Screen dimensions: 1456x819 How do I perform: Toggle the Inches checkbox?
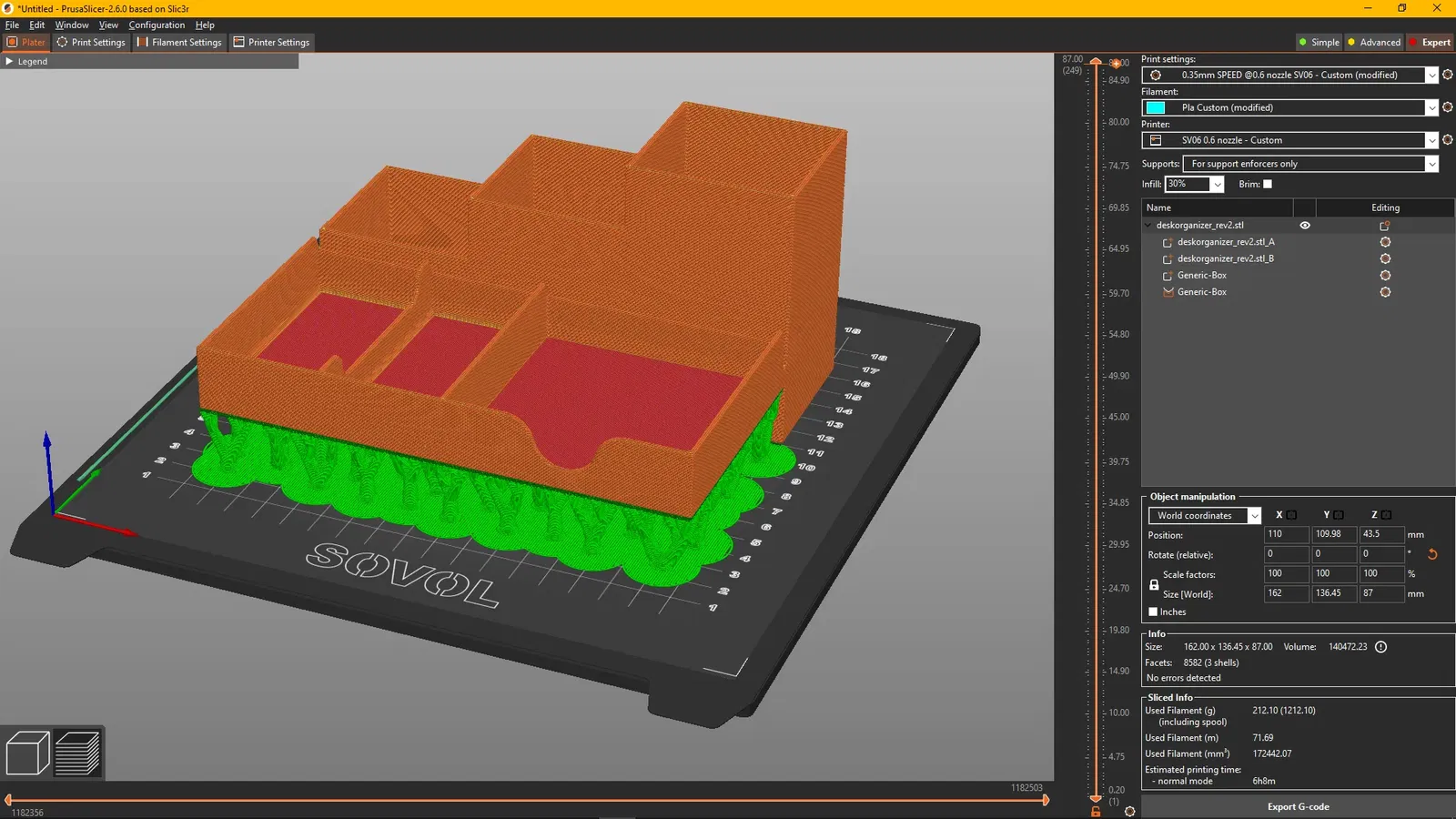click(x=1153, y=612)
